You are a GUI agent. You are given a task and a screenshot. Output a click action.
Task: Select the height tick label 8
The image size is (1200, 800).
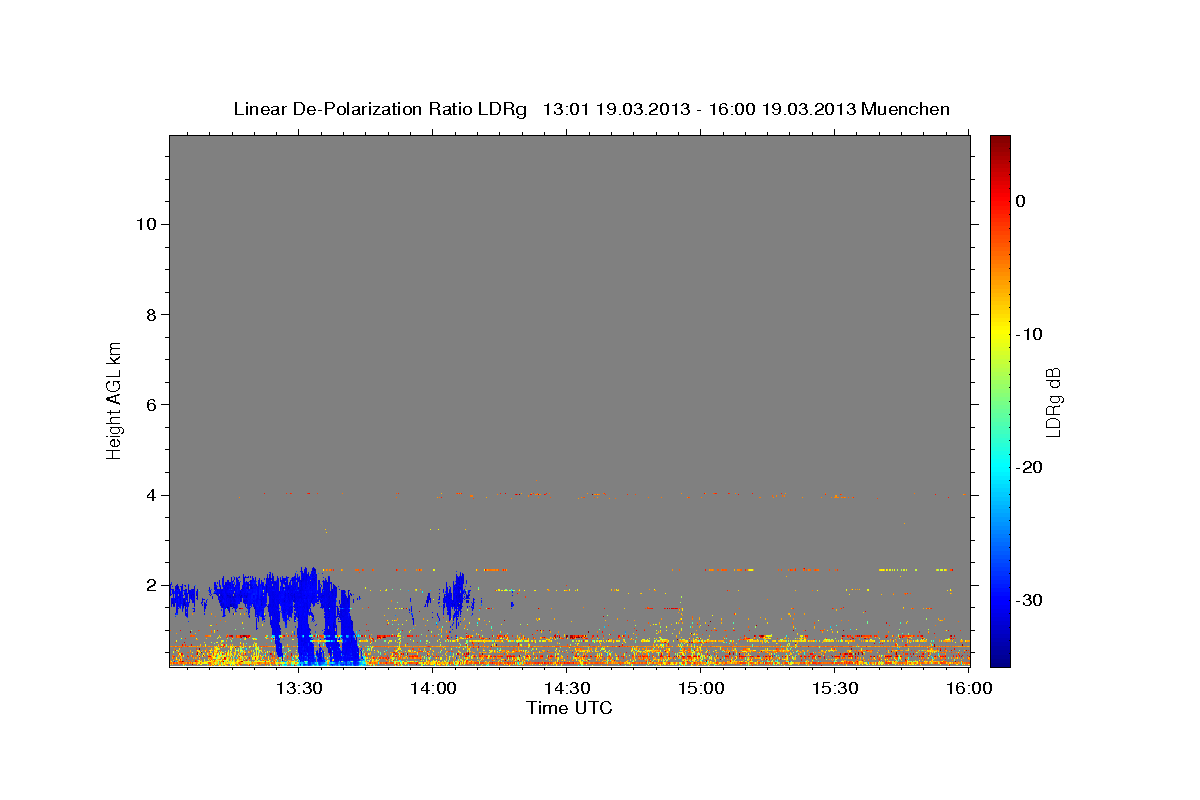coord(149,314)
